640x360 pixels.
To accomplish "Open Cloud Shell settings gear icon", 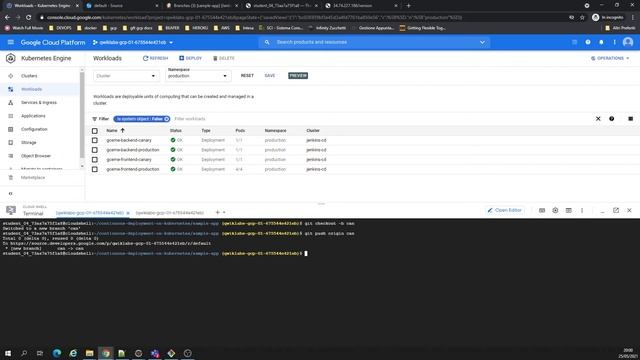I will click(x=555, y=210).
